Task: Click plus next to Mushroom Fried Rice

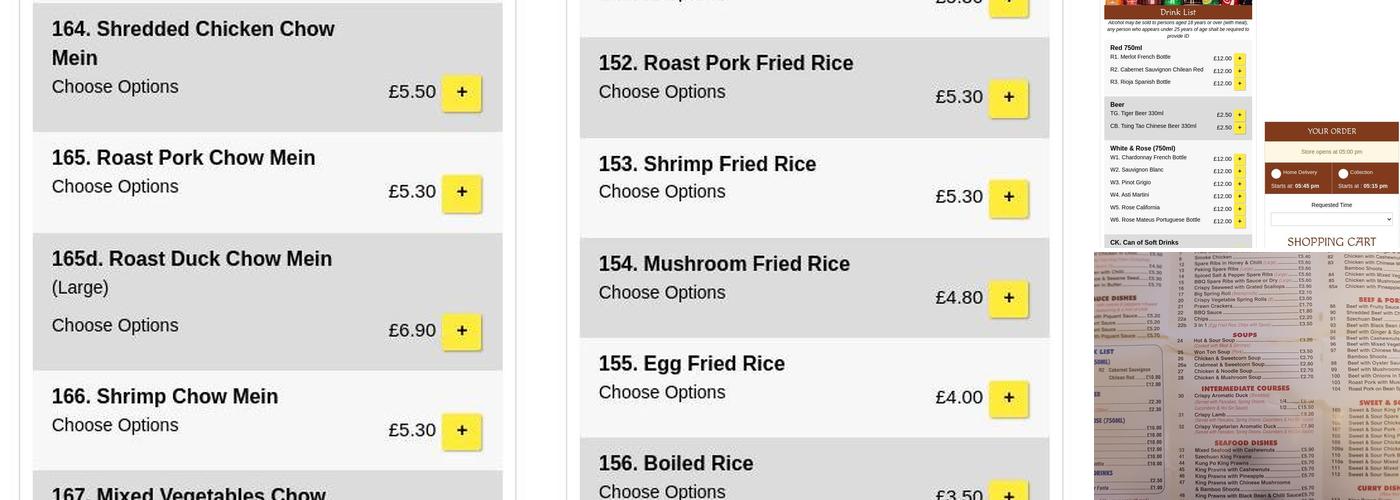Action: tap(1008, 298)
